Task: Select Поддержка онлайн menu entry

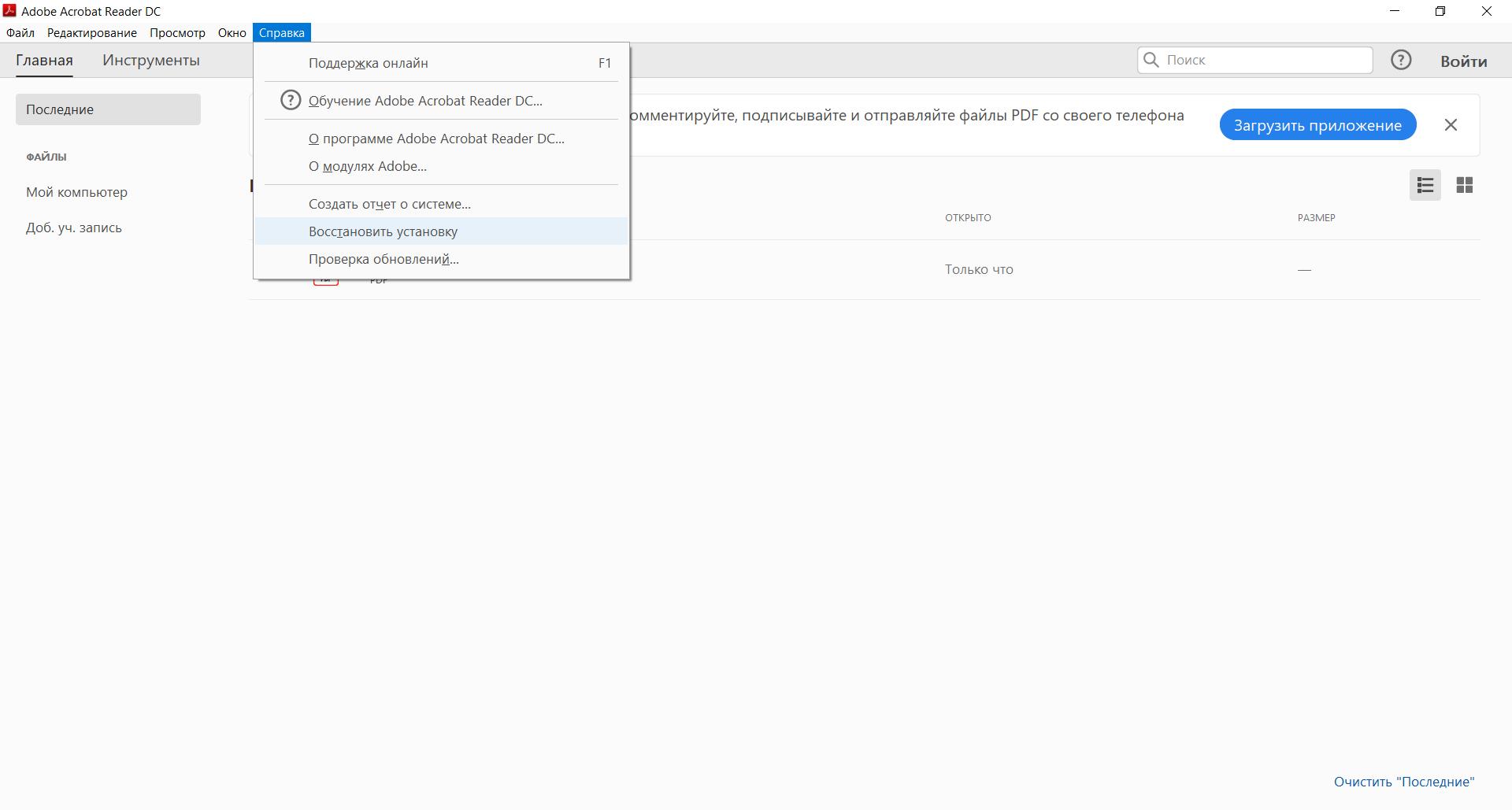Action: 441,63
